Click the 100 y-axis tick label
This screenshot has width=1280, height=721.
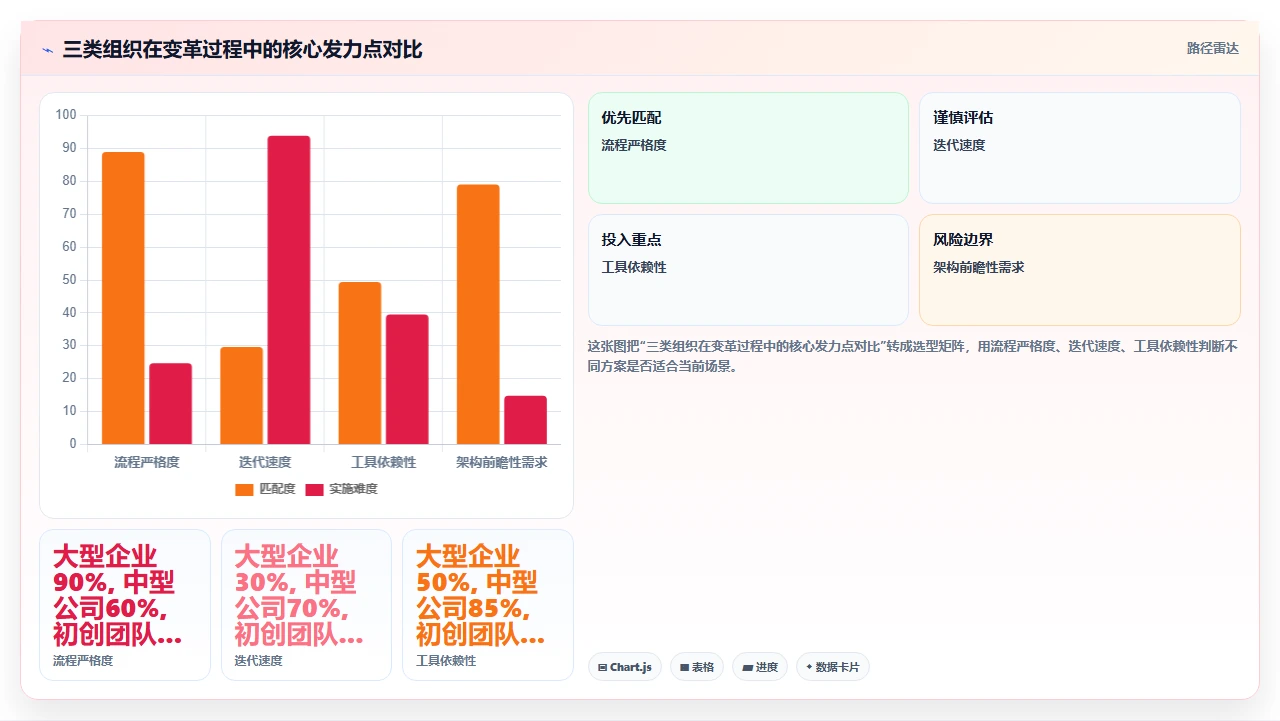66,115
